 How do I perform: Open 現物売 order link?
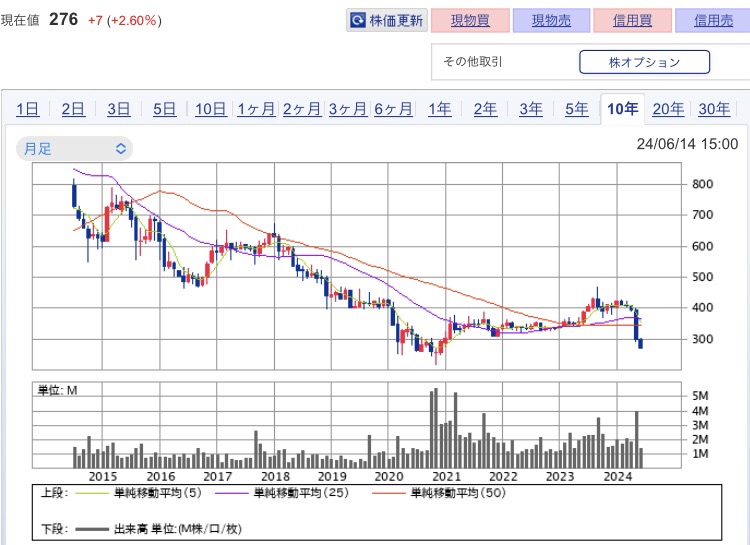[x=551, y=21]
